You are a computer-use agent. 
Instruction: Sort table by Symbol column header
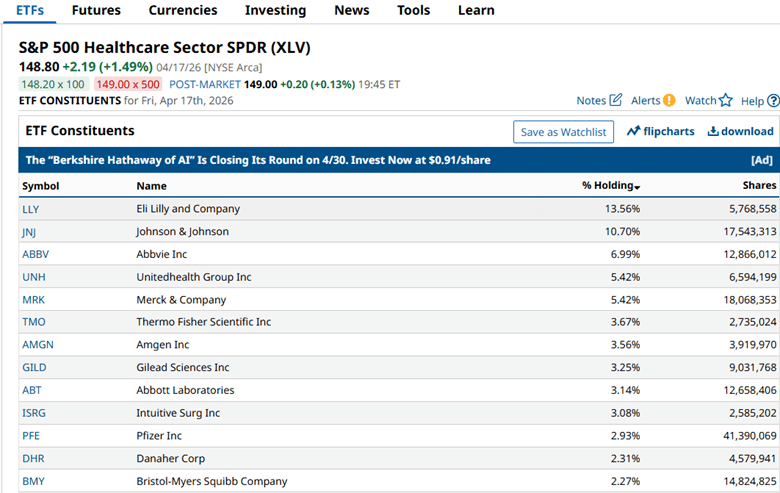click(40, 186)
